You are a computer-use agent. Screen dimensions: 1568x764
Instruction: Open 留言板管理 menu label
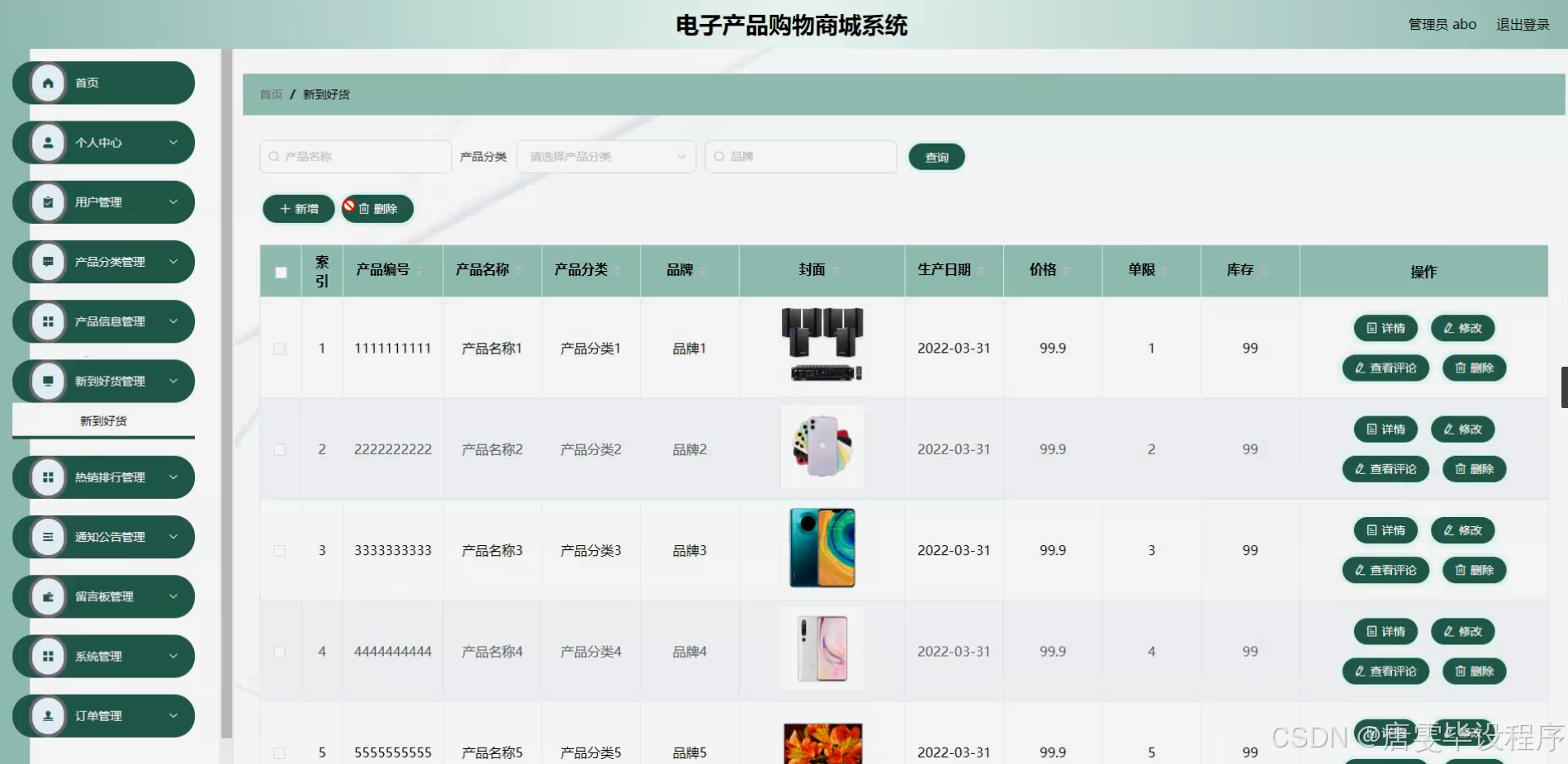click(x=104, y=596)
